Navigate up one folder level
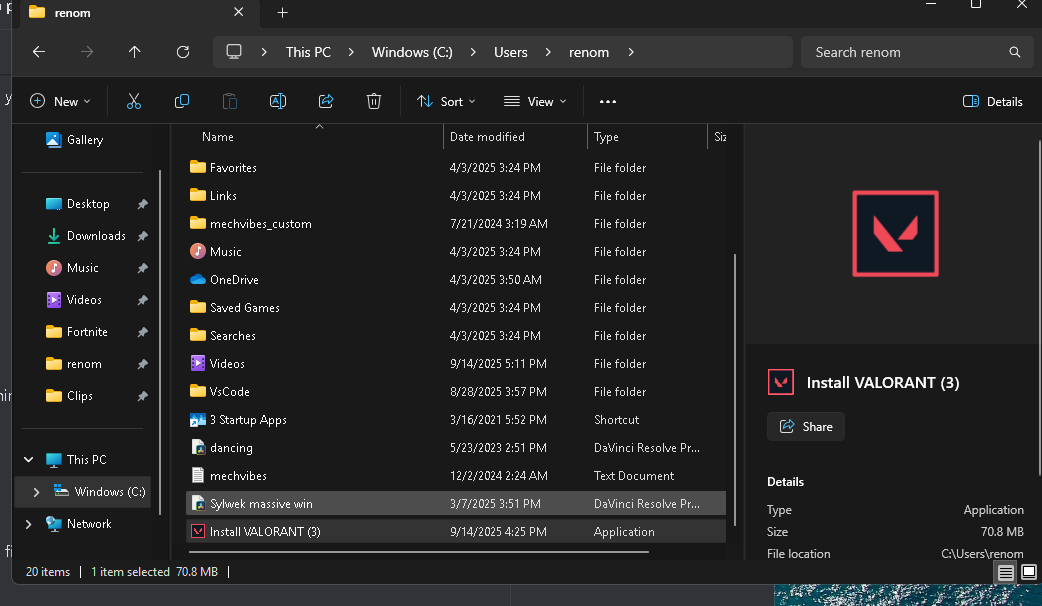 [x=135, y=52]
